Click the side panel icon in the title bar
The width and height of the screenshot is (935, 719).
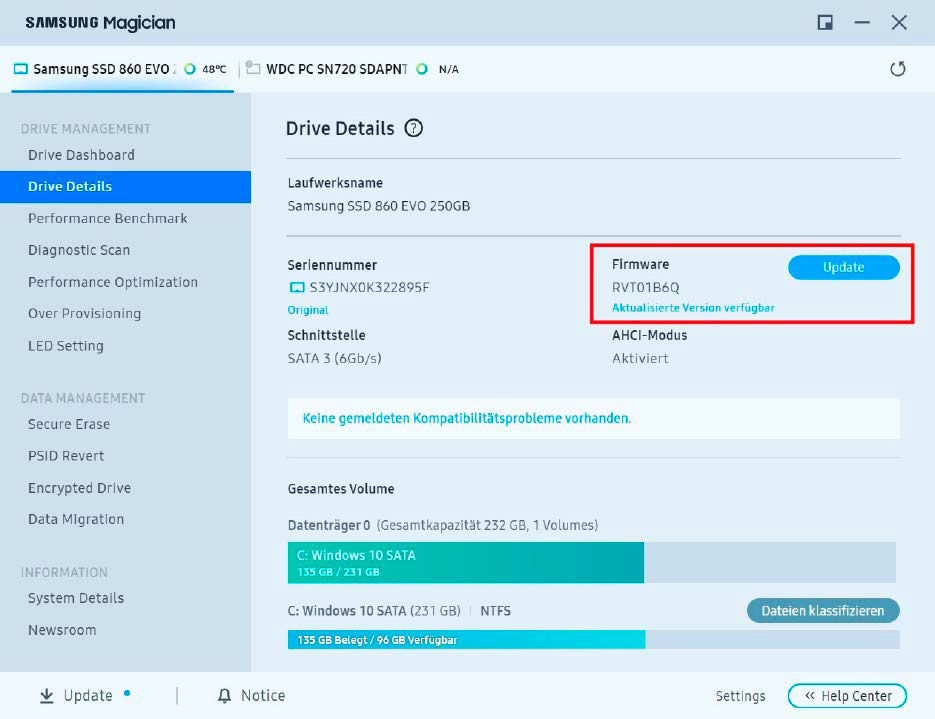826,21
